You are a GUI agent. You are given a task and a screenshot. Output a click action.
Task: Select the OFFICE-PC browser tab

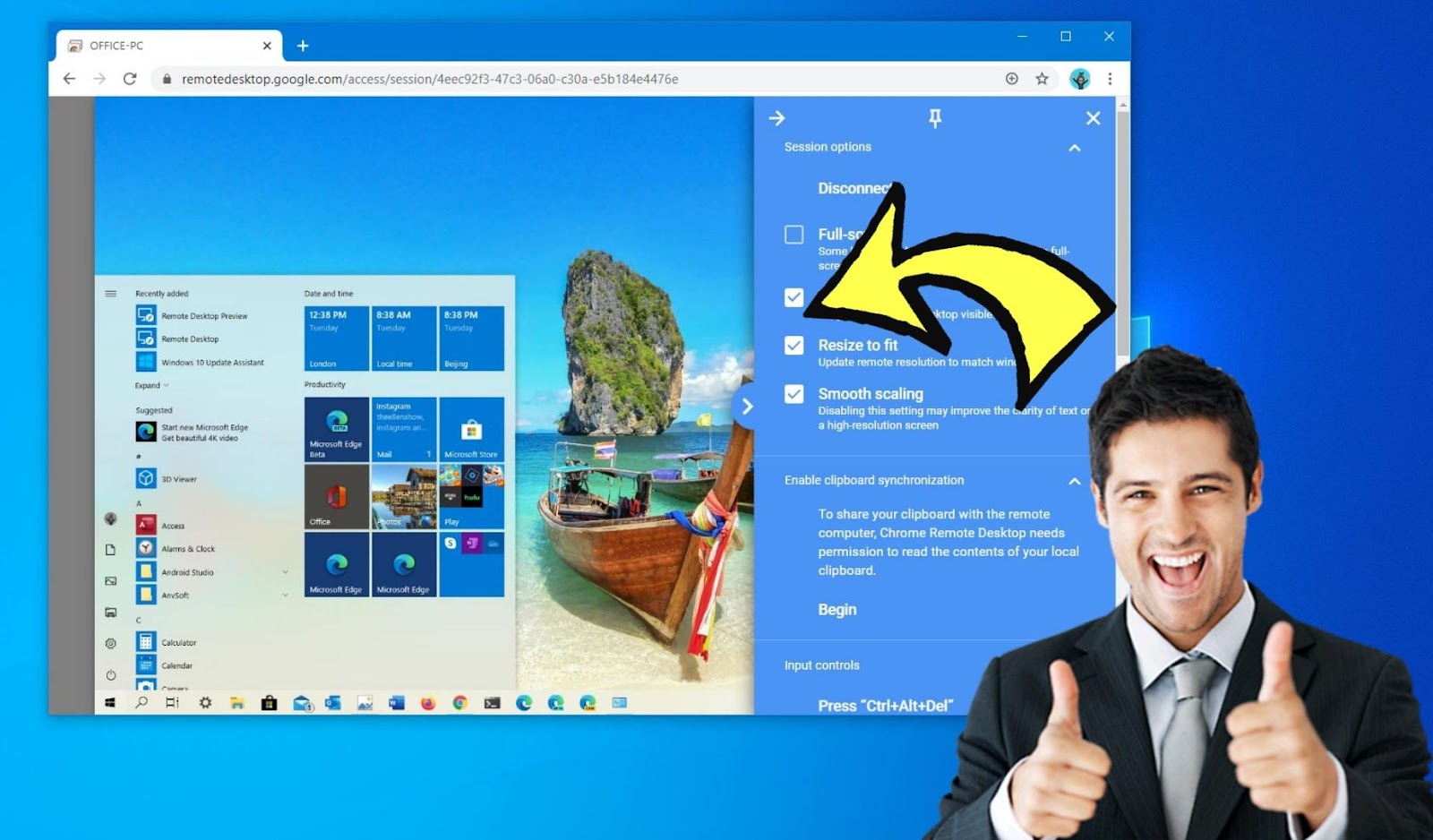169,46
